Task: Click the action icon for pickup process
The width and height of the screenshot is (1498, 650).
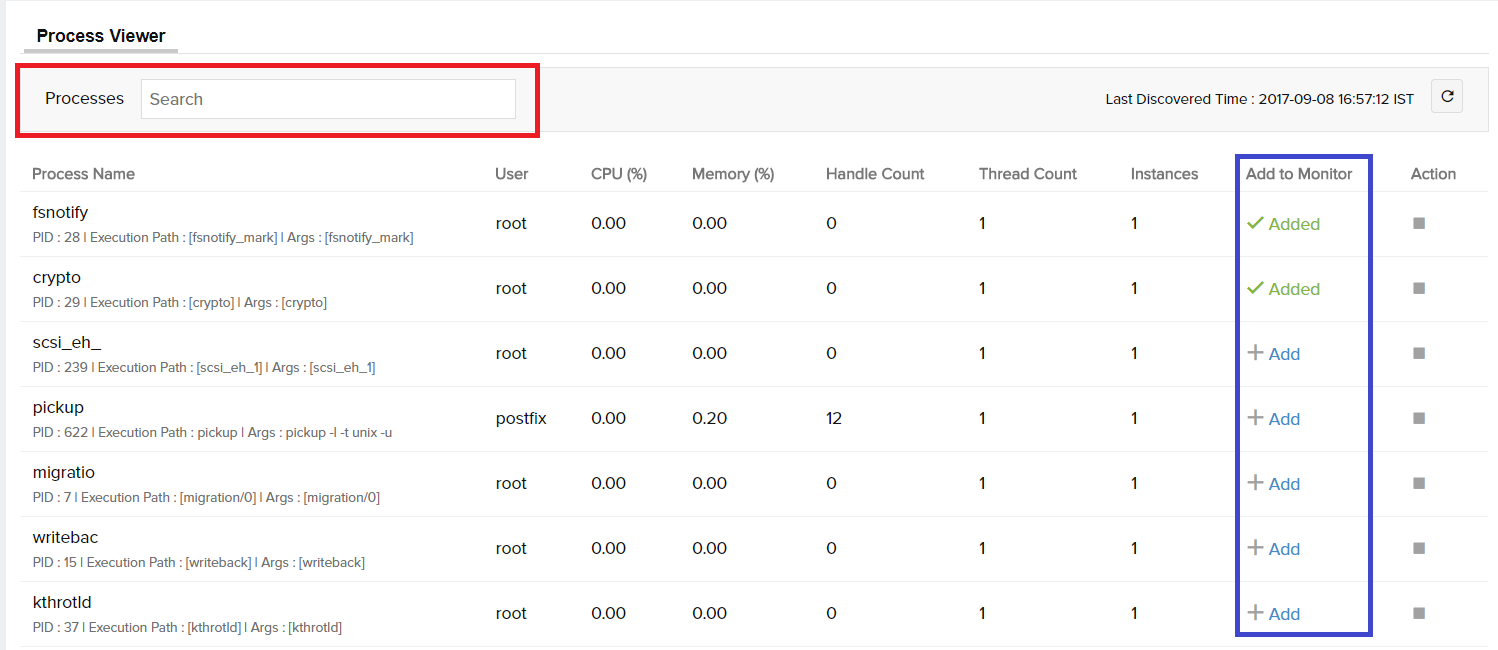Action: click(1418, 418)
